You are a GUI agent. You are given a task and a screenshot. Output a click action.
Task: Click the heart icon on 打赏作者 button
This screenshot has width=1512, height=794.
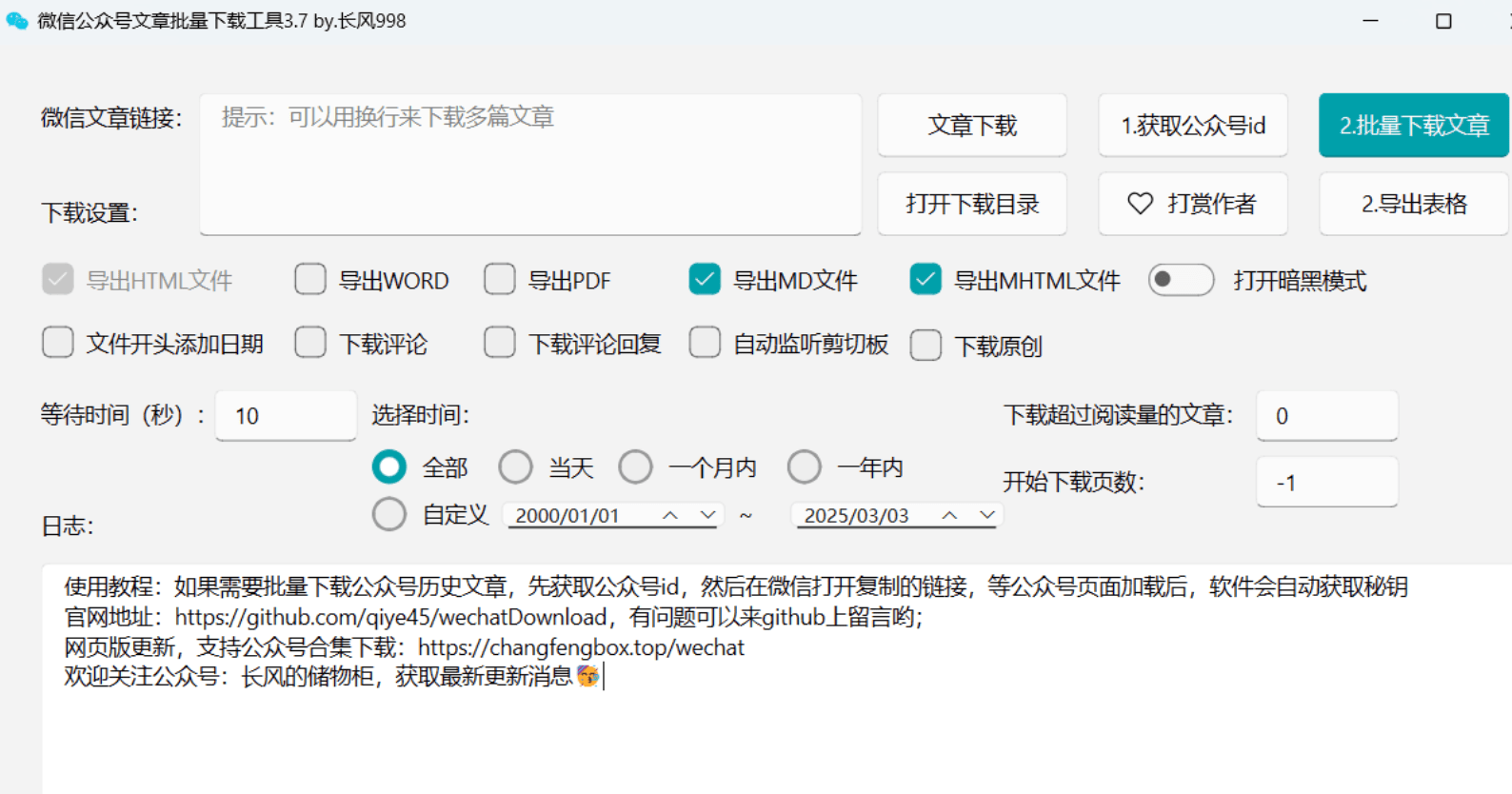1140,204
